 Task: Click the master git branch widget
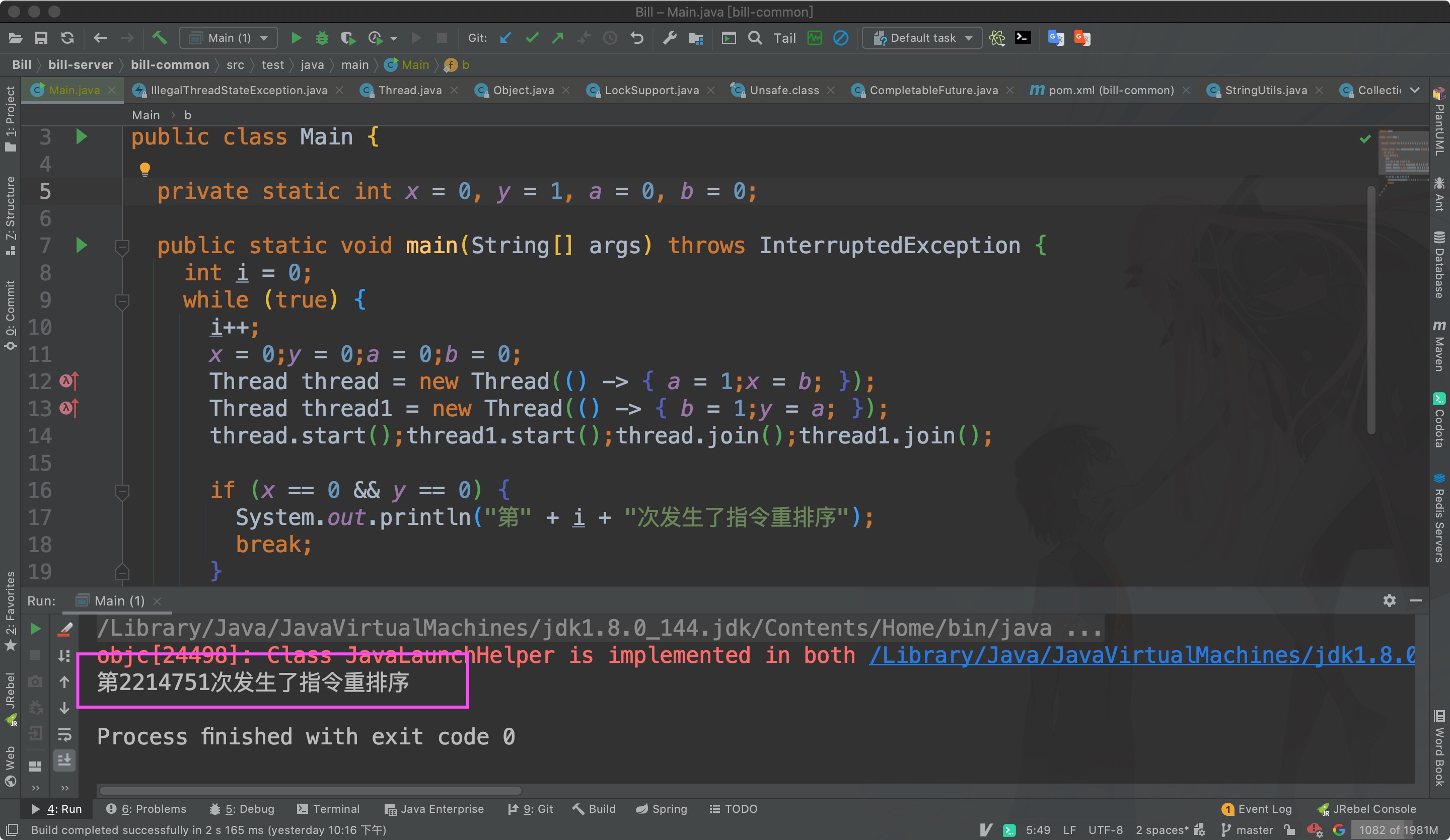click(1248, 829)
